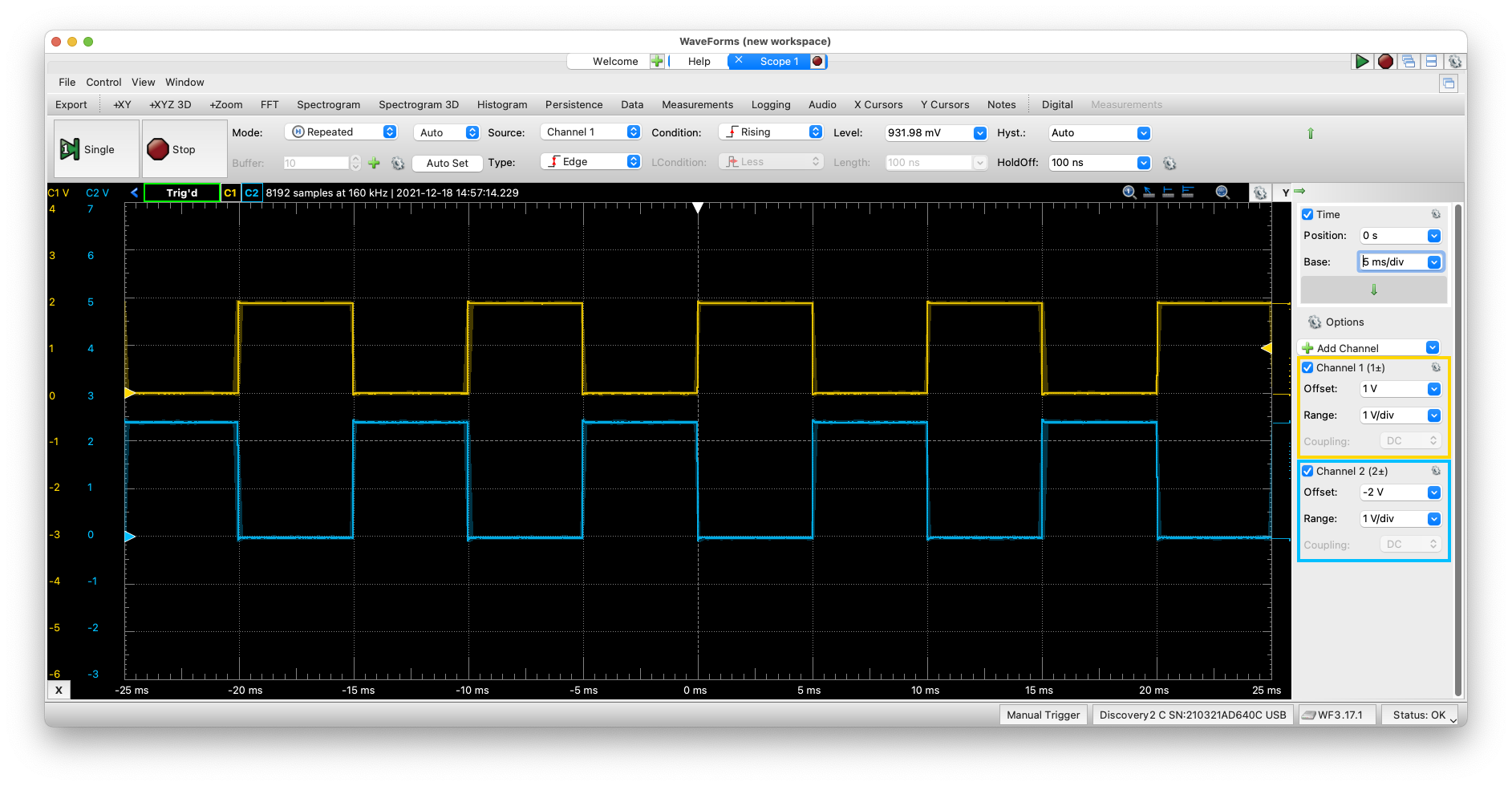Click the Manual Trigger button in status bar
The width and height of the screenshot is (1512, 786).
coord(1043,715)
